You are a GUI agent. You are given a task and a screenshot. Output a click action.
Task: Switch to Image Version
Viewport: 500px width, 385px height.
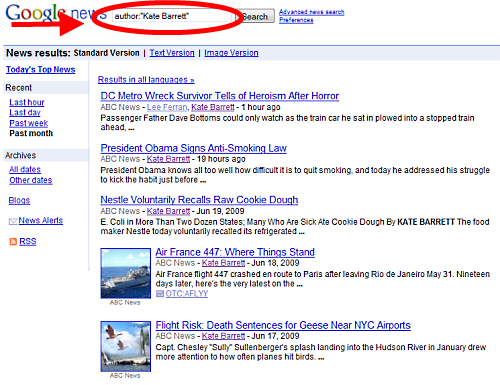click(231, 53)
